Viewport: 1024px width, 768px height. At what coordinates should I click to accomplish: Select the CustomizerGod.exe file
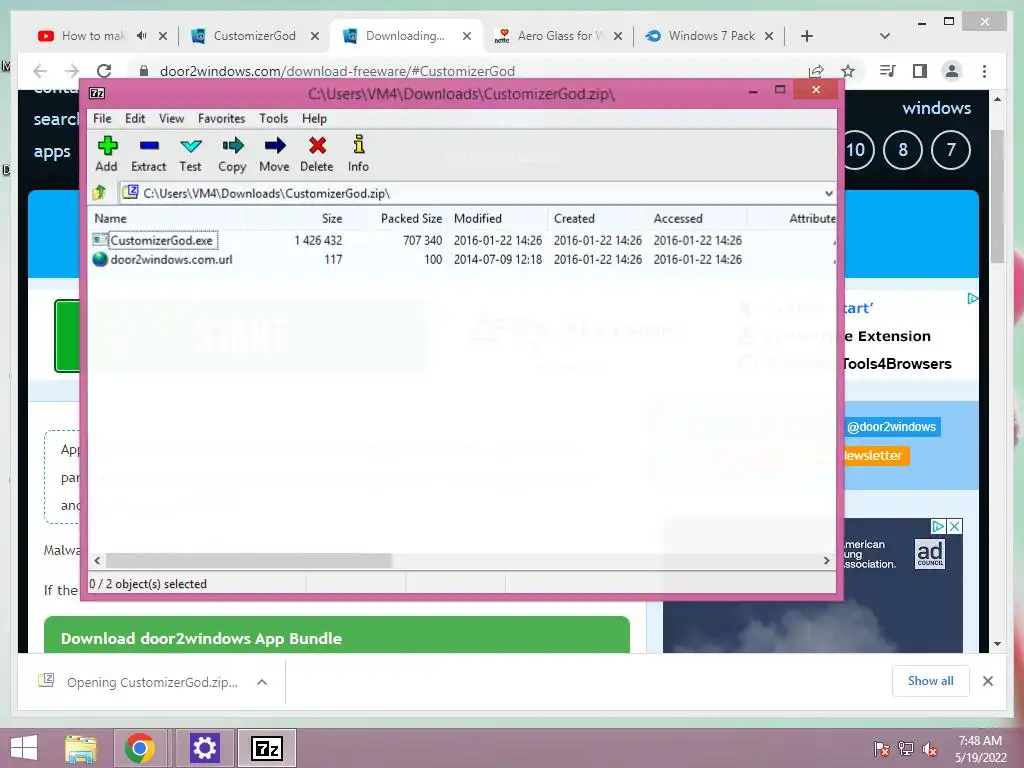click(x=161, y=240)
